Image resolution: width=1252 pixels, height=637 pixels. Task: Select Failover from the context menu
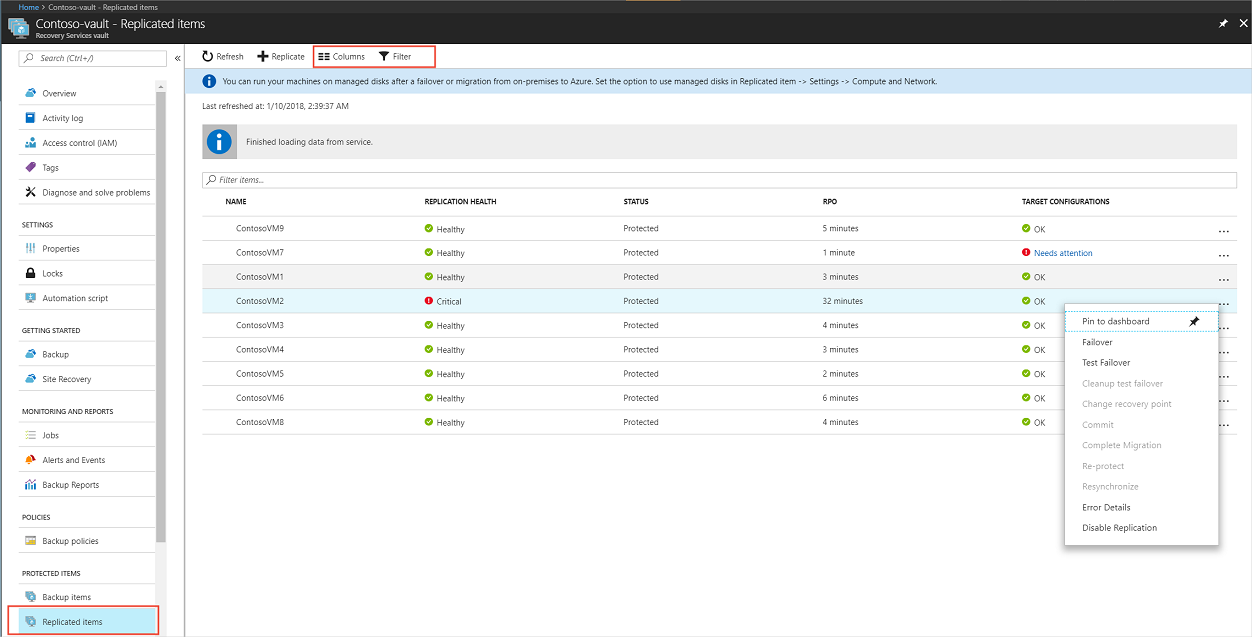coord(1098,341)
